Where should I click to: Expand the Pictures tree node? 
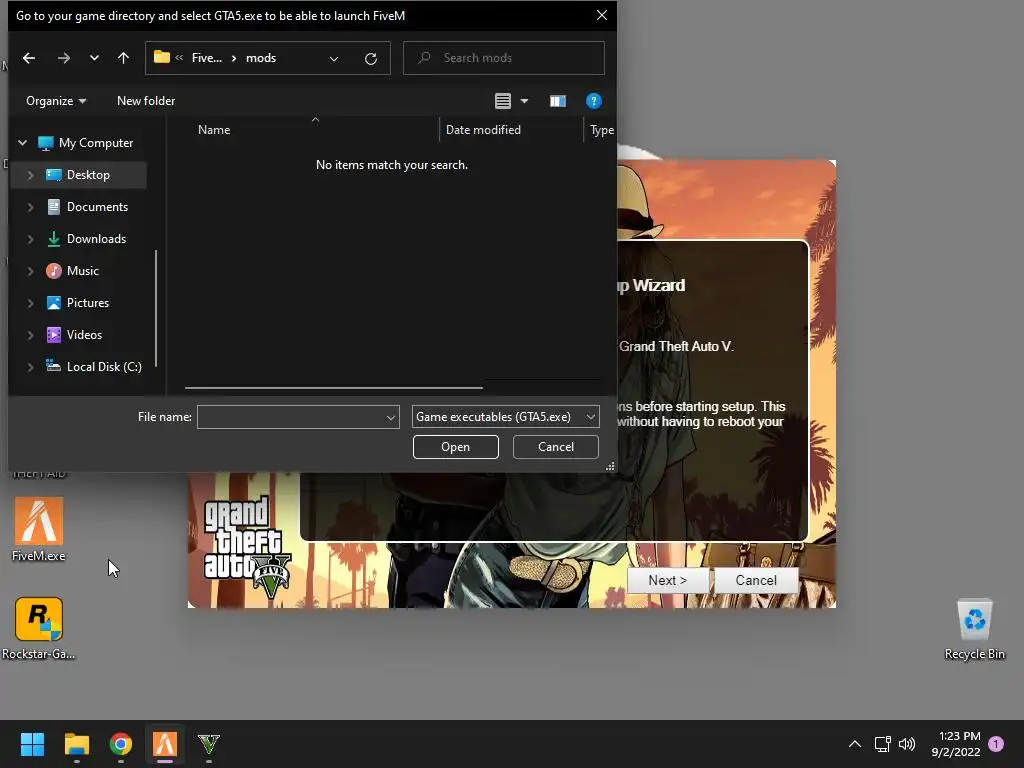tap(30, 303)
